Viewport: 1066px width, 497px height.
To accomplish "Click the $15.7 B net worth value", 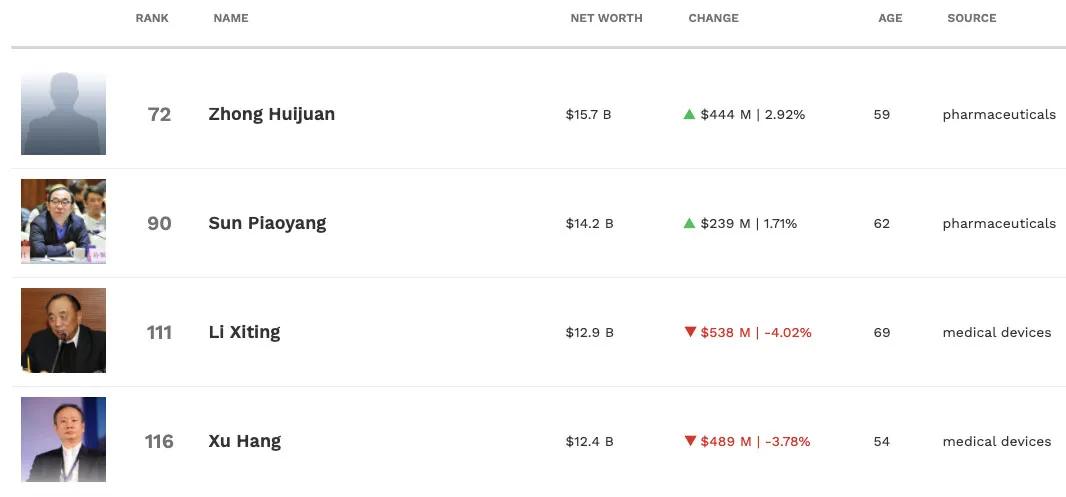I will click(588, 114).
